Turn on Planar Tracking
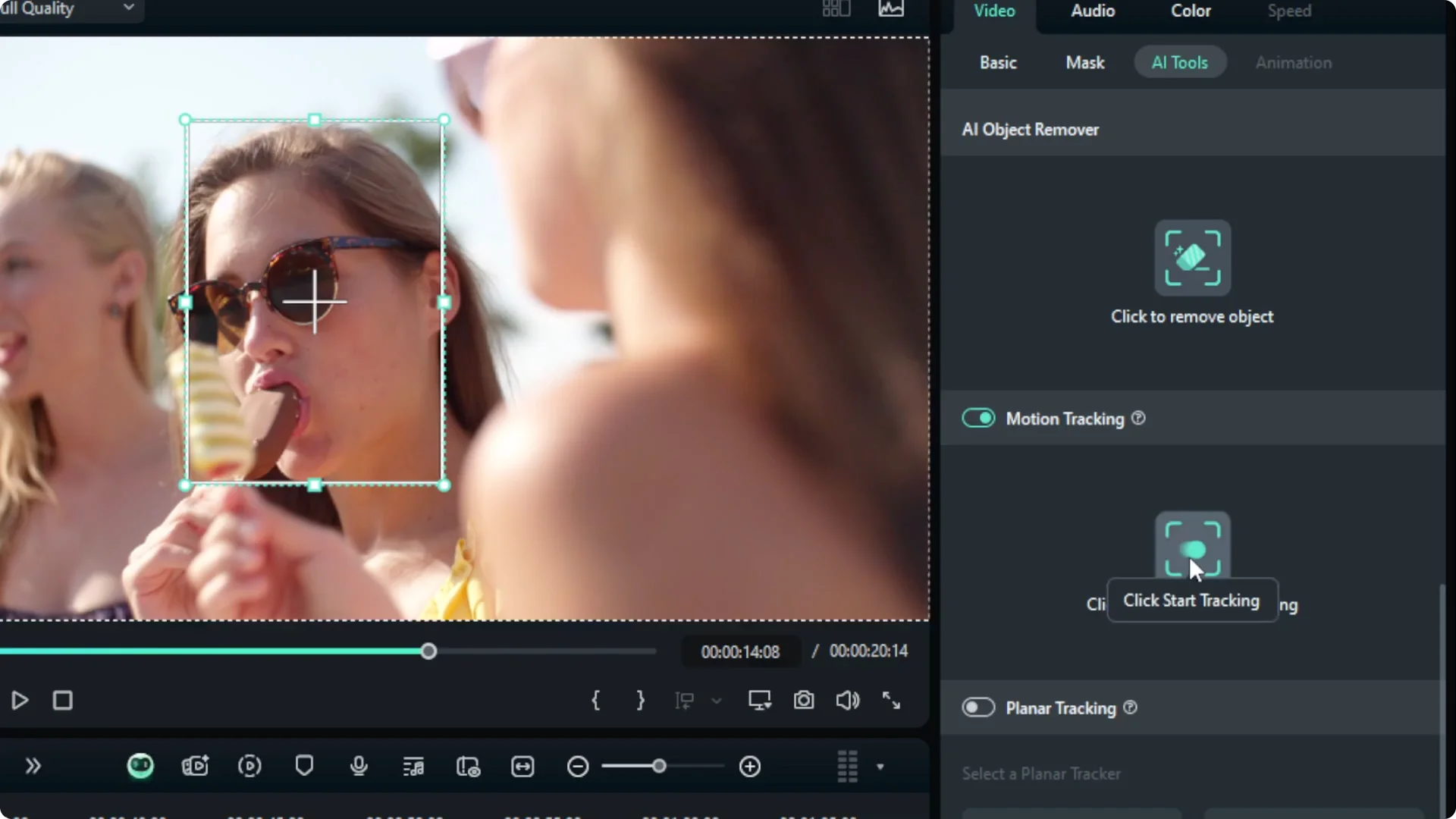Viewport: 1456px width, 819px height. click(x=978, y=708)
